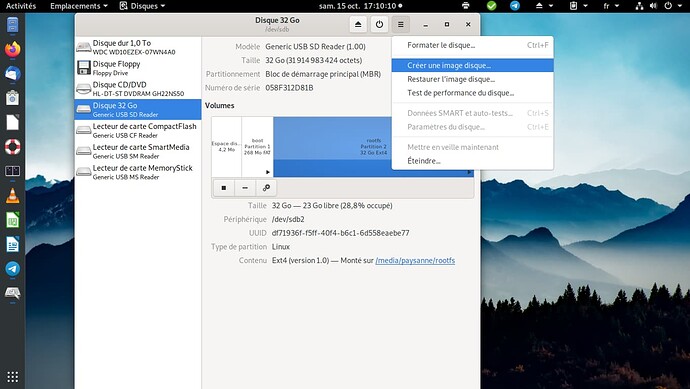Click Generic USB SD Reader (1.00) model text

(x=316, y=46)
